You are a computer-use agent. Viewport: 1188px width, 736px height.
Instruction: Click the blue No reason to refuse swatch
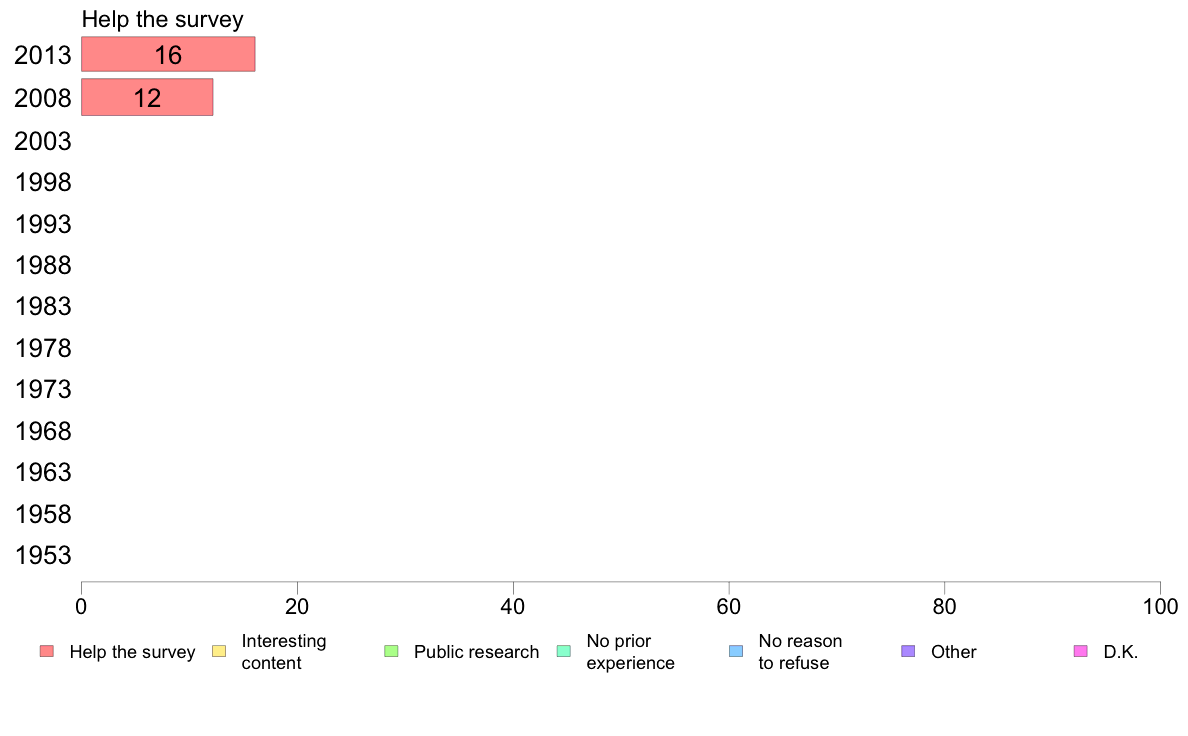click(736, 651)
